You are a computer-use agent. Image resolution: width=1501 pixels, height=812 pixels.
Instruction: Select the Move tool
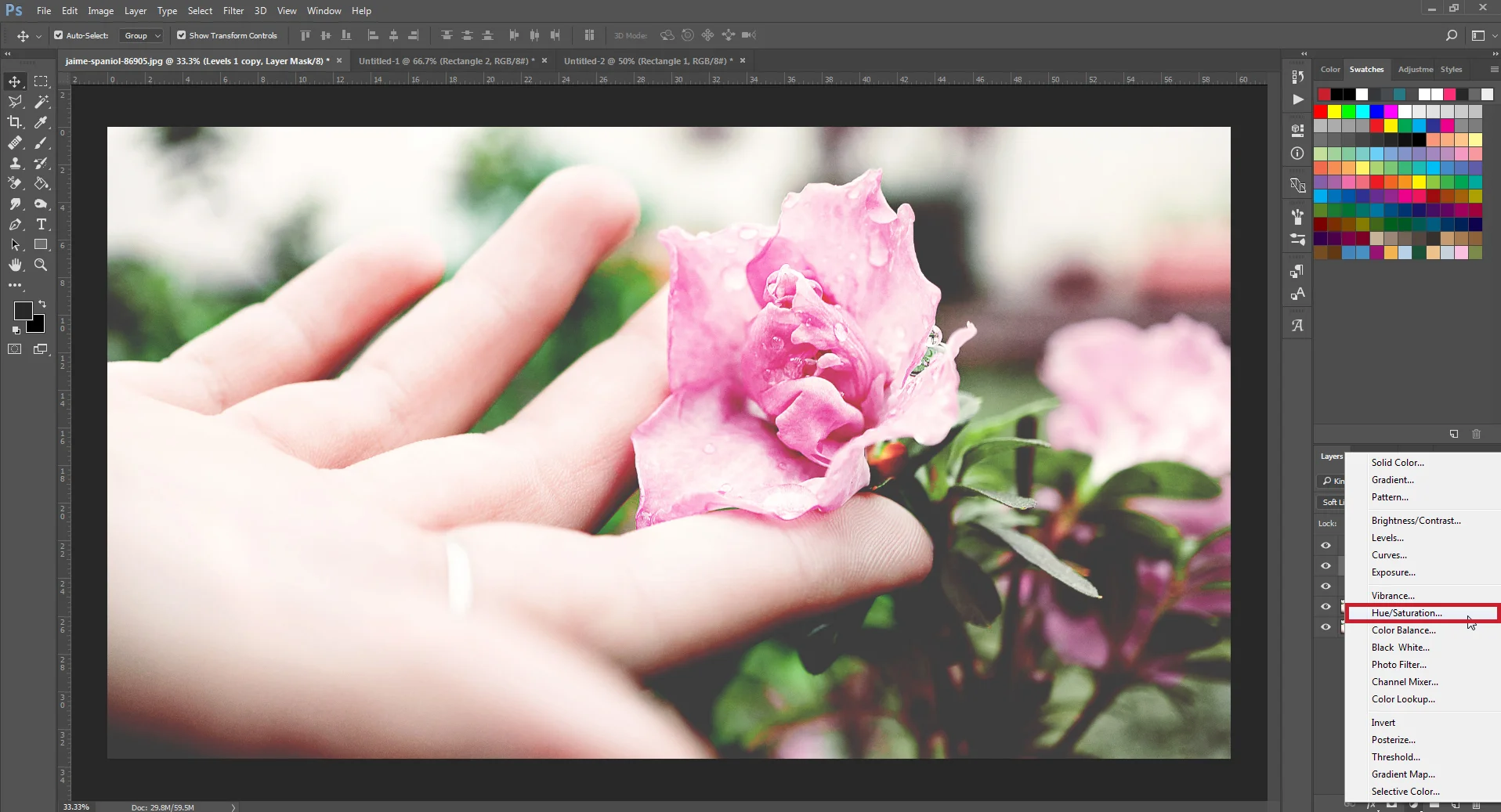[x=15, y=81]
